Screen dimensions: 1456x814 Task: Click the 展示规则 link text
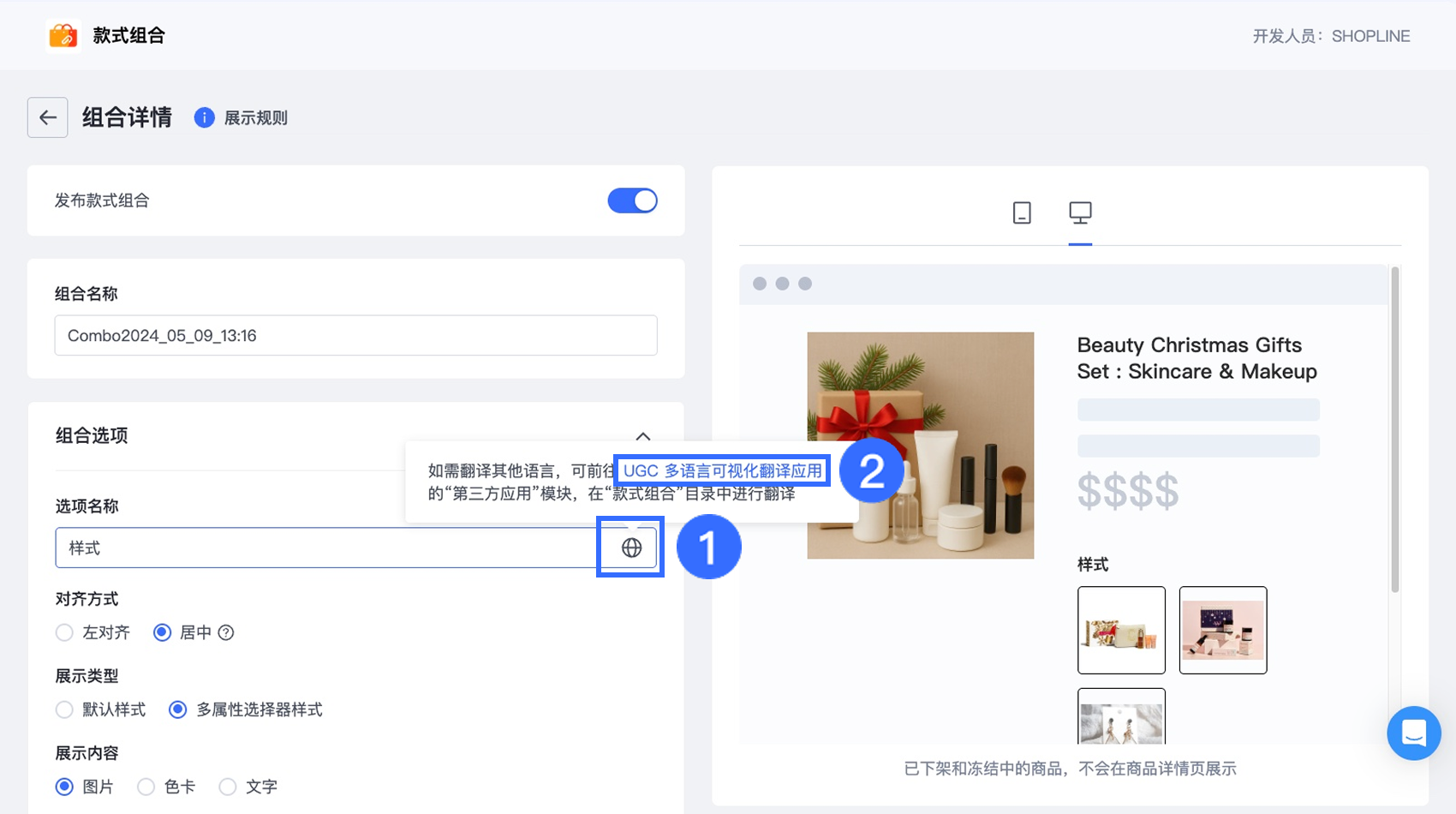click(x=256, y=118)
